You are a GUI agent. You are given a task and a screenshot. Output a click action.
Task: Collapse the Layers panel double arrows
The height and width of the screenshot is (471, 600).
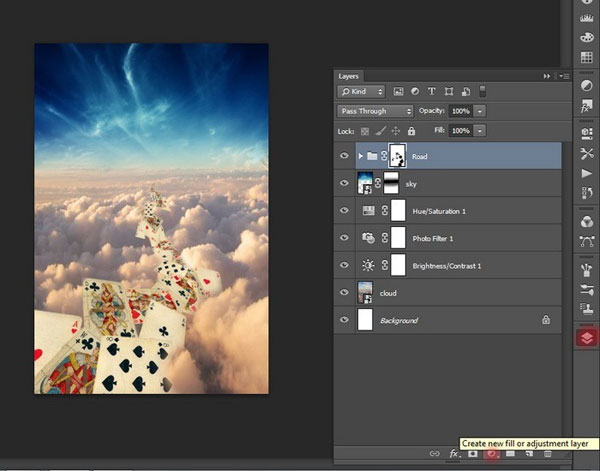(547, 76)
